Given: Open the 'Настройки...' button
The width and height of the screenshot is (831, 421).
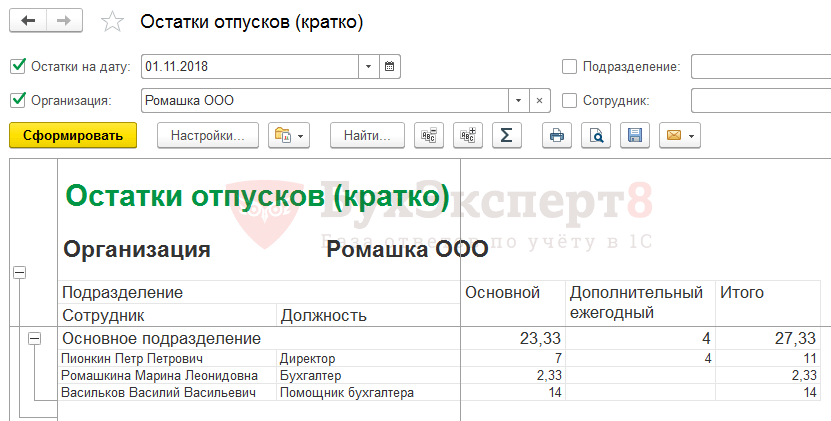Looking at the screenshot, I should tap(208, 136).
